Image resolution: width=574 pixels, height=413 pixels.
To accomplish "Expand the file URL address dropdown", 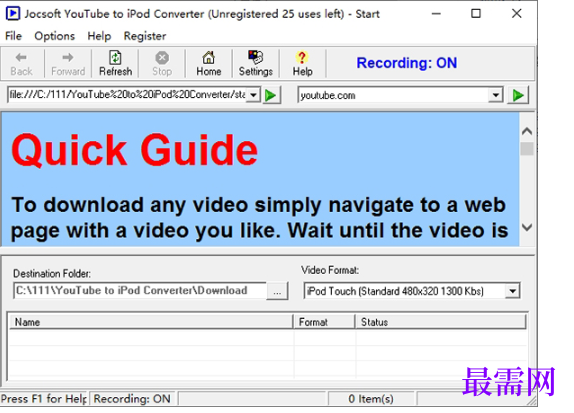I will tap(253, 95).
